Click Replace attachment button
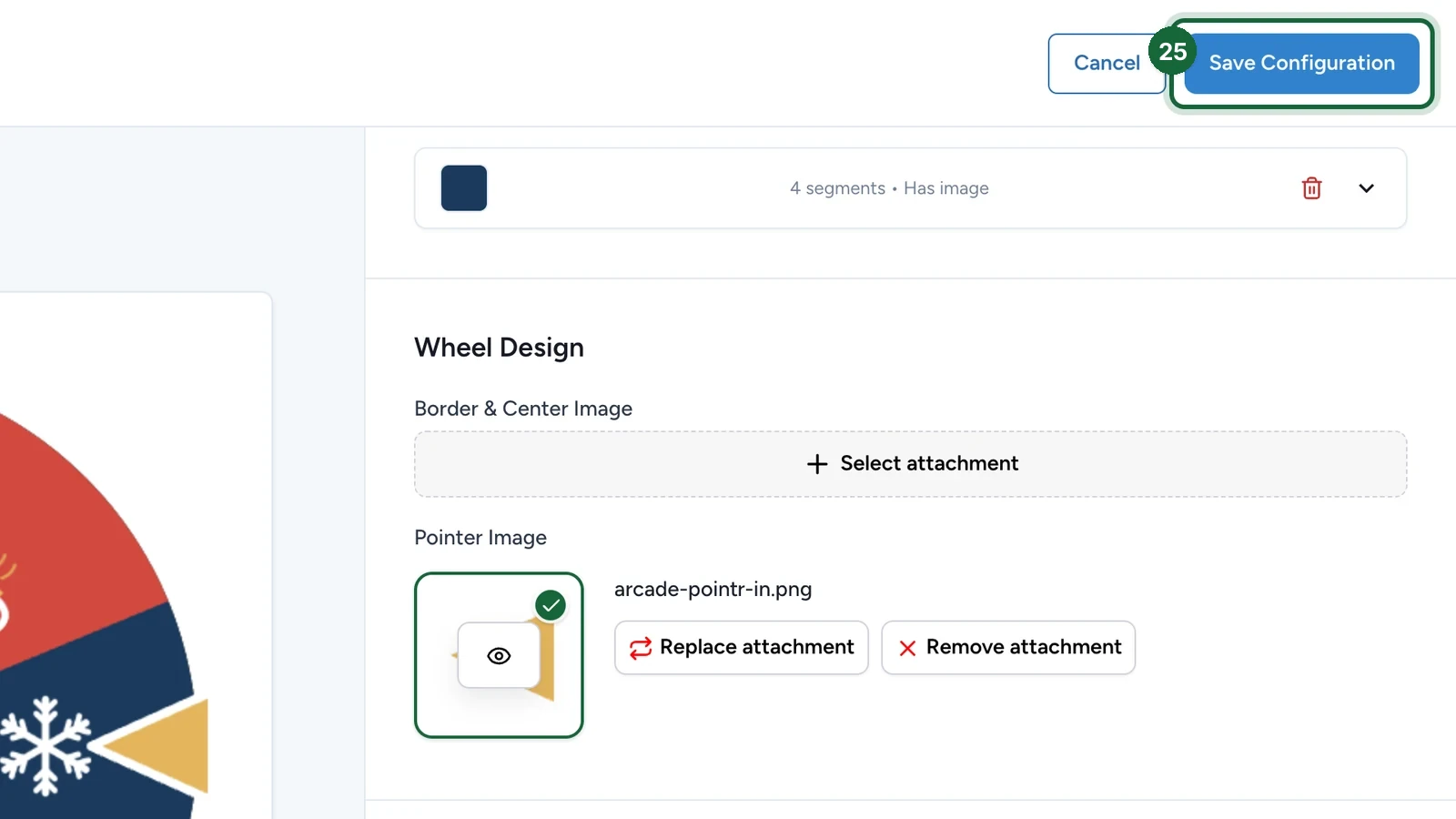The image size is (1456, 819). pyautogui.click(x=742, y=648)
